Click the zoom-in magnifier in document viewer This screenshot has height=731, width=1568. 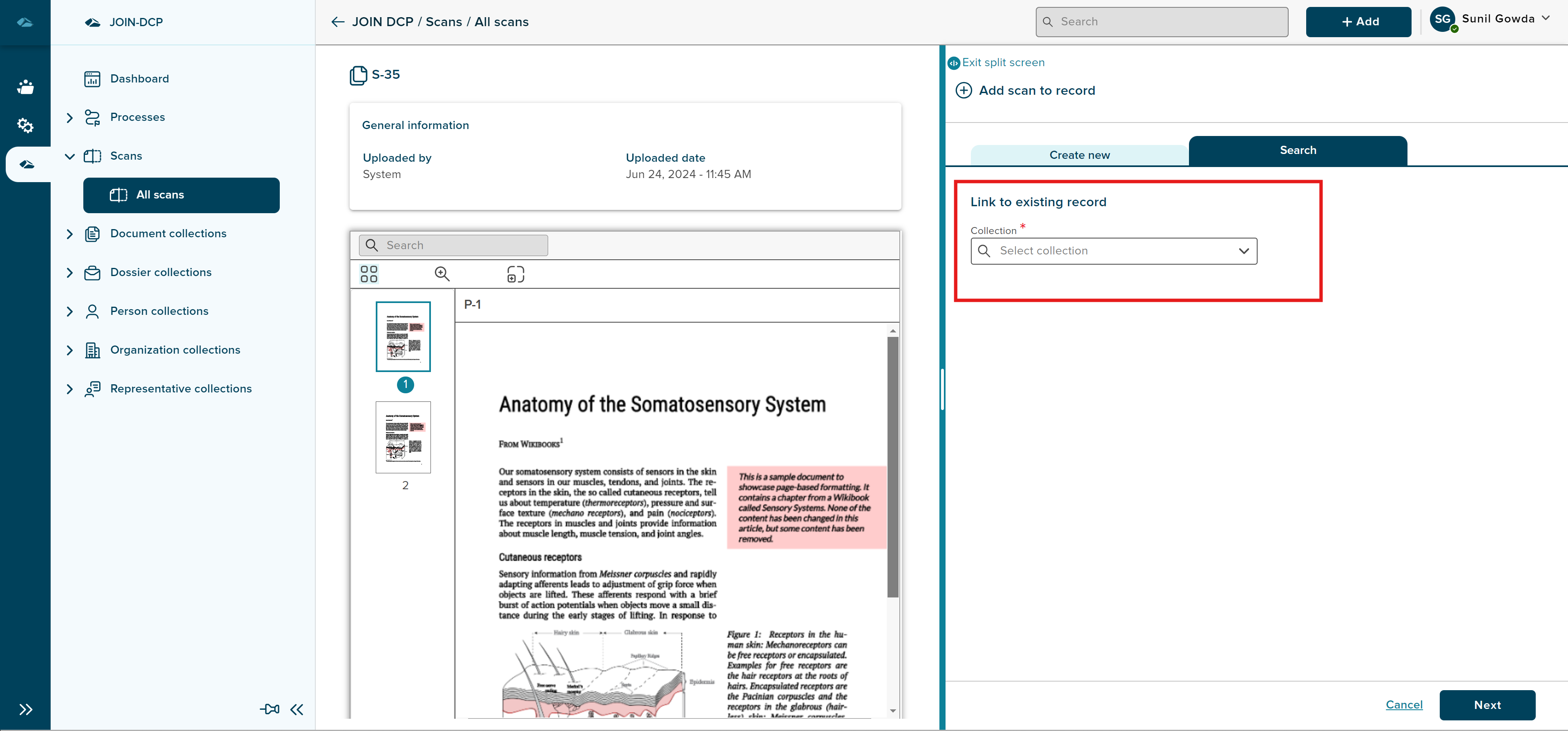coord(442,274)
